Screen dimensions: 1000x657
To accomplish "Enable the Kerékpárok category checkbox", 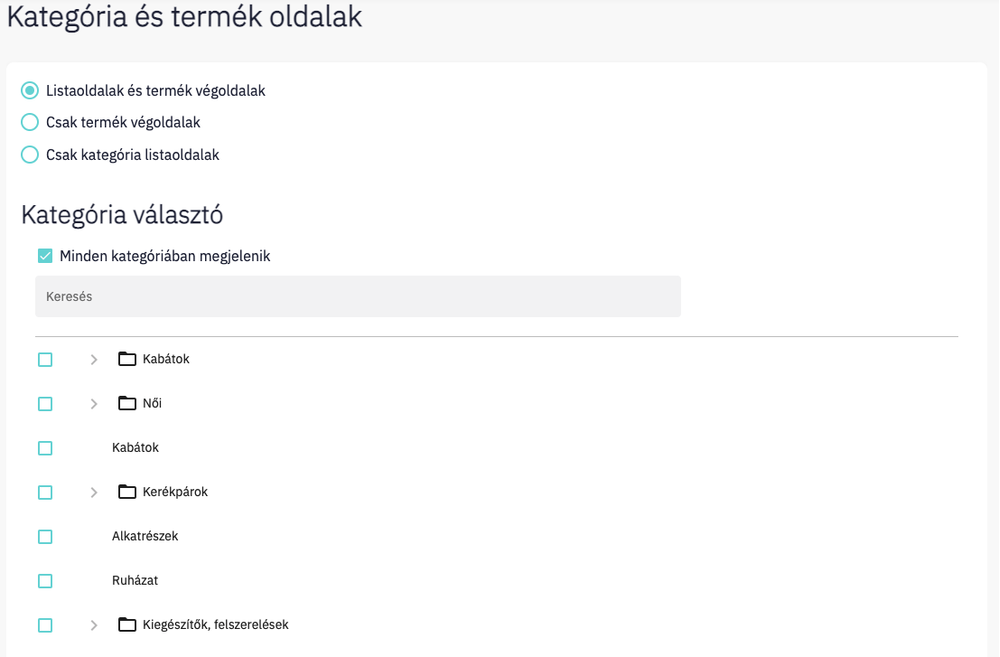I will coord(45,491).
